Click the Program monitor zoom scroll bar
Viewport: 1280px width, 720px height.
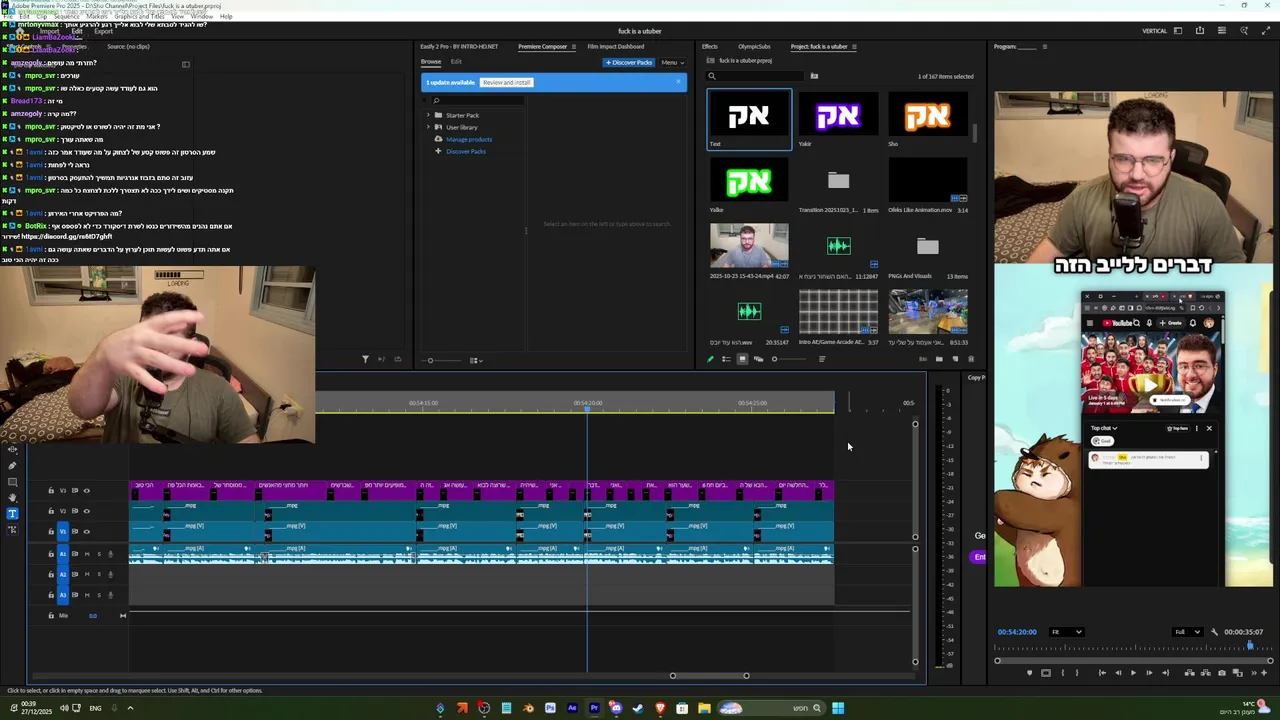tap(1134, 661)
